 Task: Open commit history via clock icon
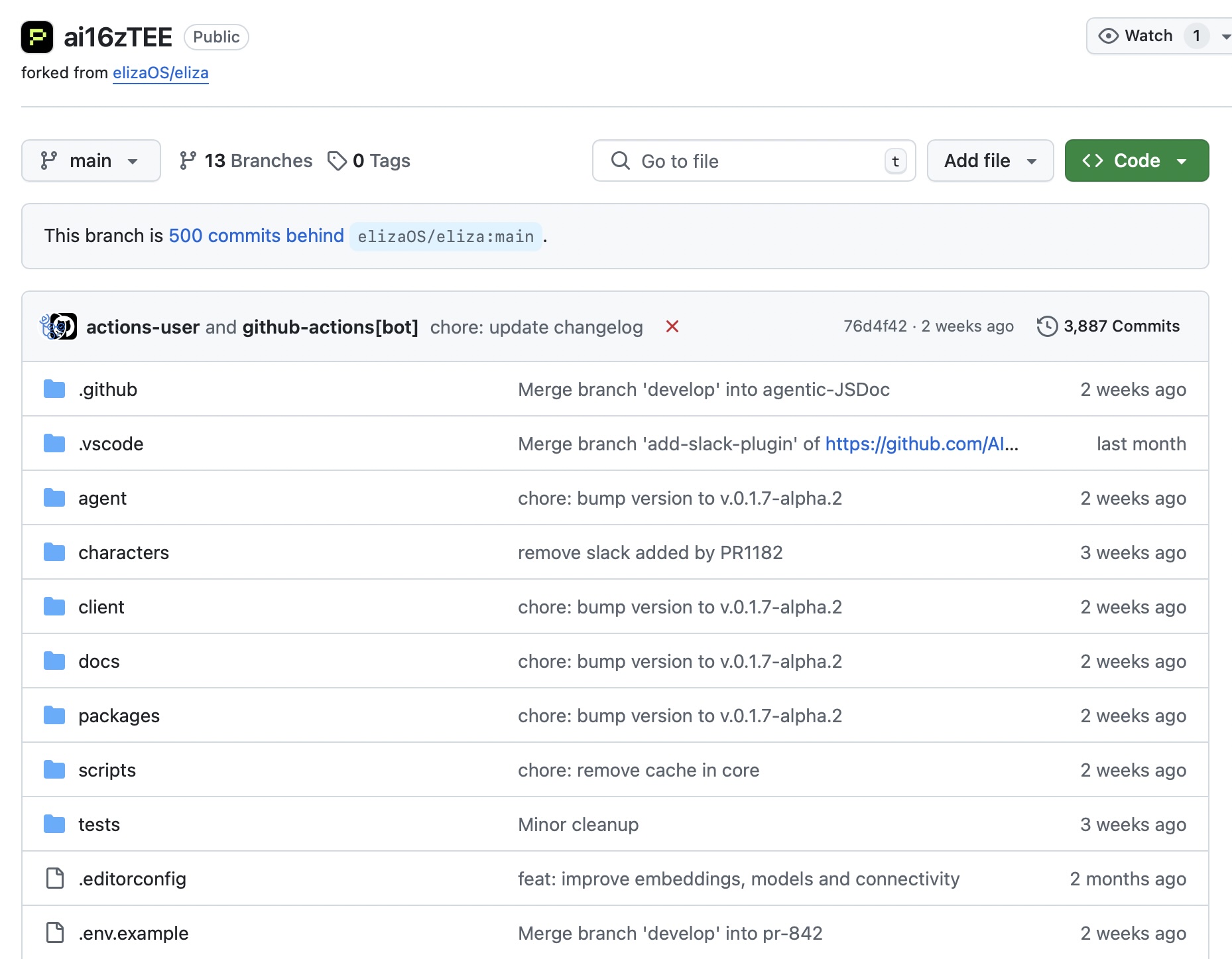point(1047,326)
